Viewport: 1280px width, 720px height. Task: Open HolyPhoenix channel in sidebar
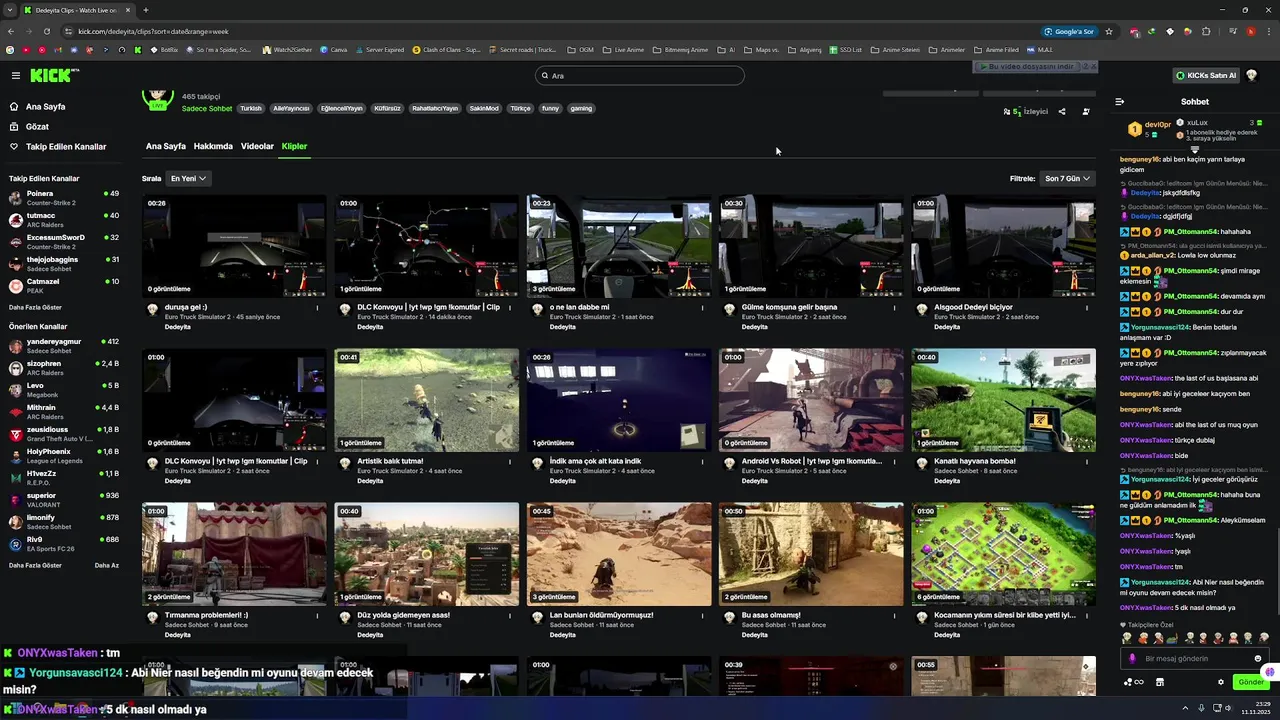point(64,455)
